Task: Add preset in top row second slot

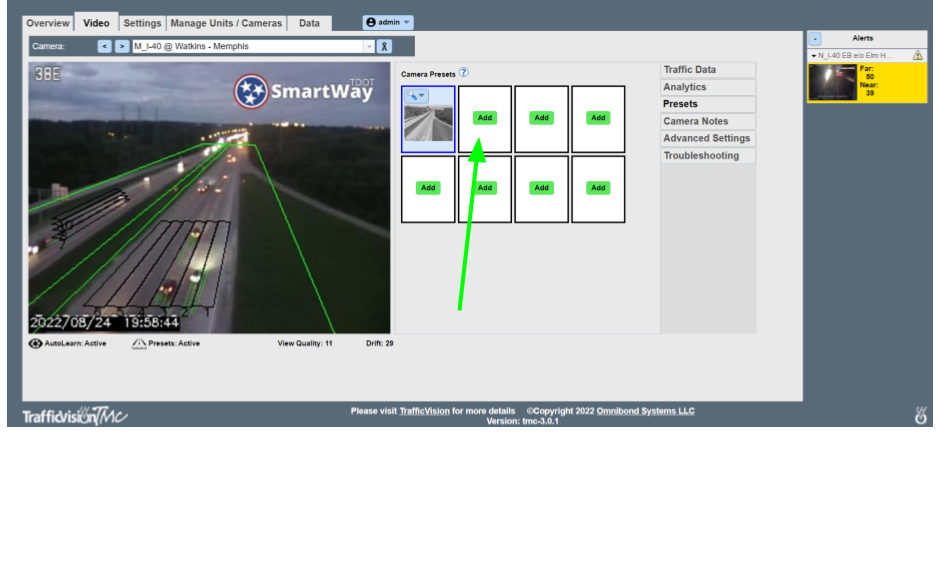Action: tap(484, 118)
